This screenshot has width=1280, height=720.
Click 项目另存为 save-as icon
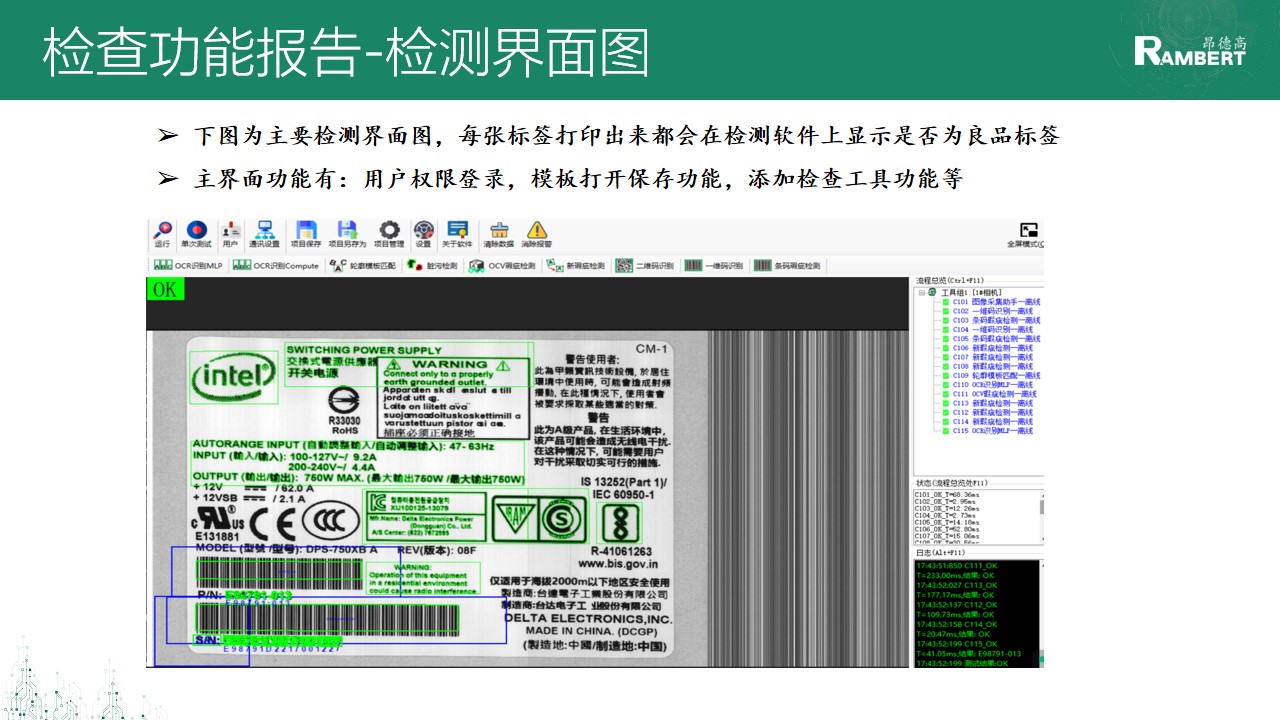pyautogui.click(x=347, y=235)
